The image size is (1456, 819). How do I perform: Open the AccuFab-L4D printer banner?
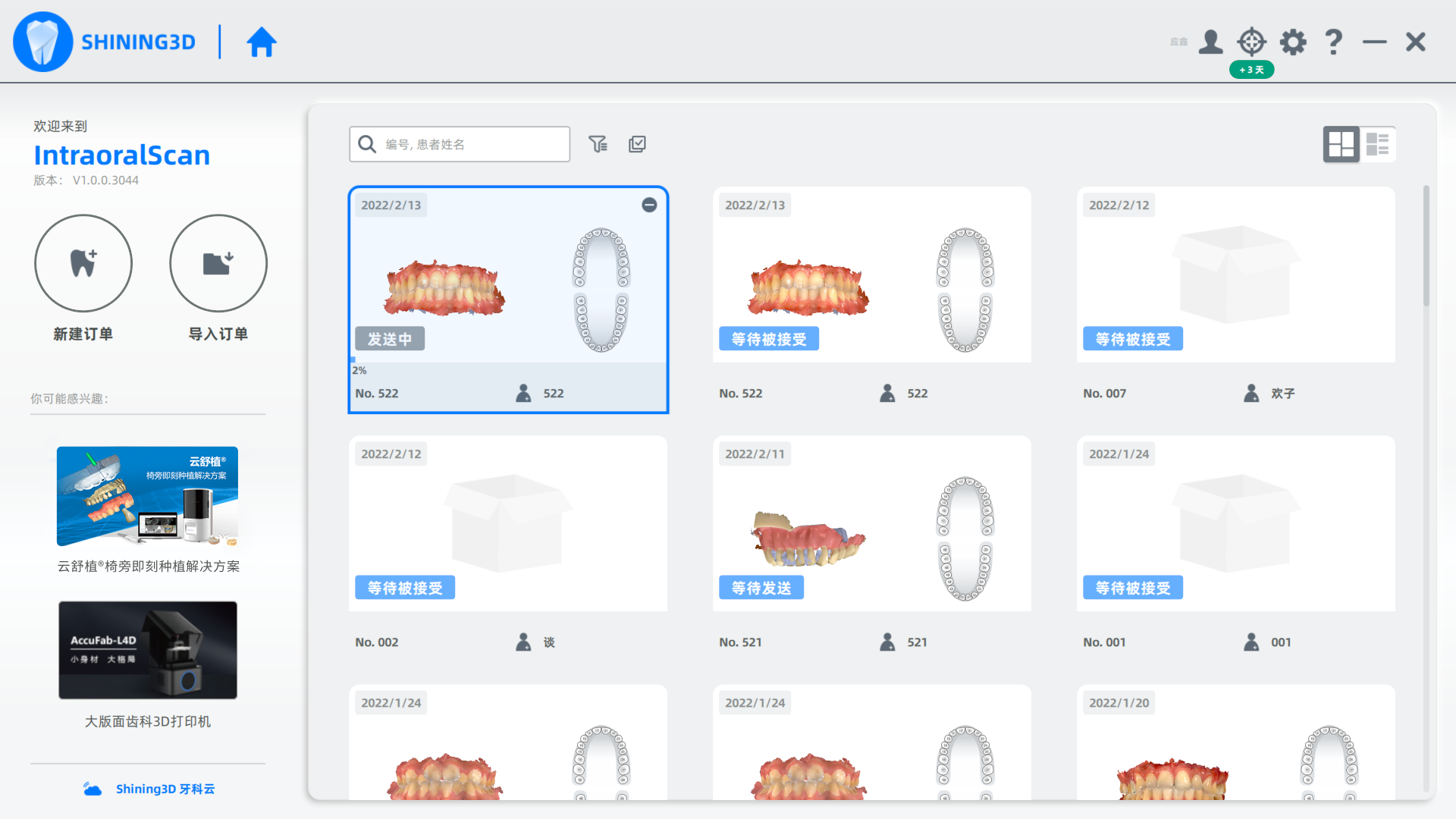[147, 650]
